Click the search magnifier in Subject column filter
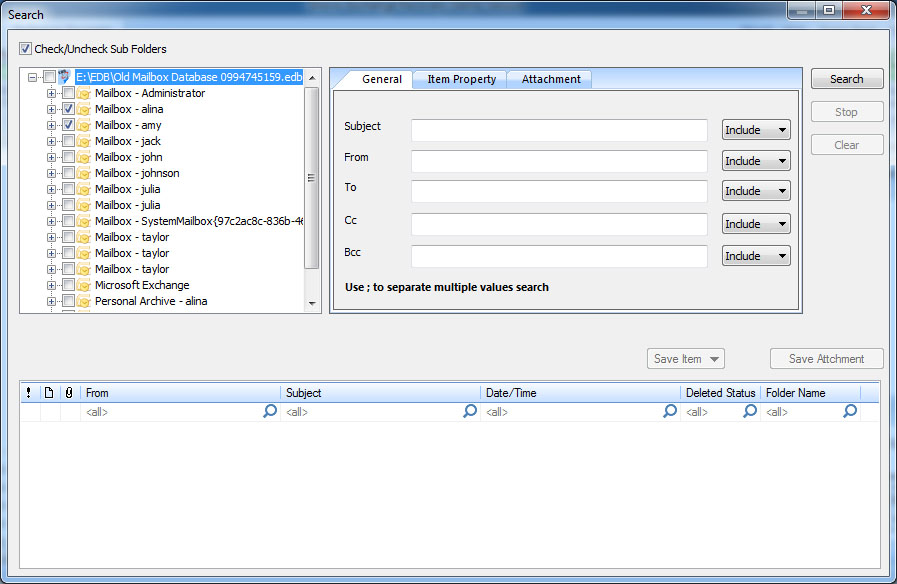This screenshot has height=584, width=897. point(470,411)
